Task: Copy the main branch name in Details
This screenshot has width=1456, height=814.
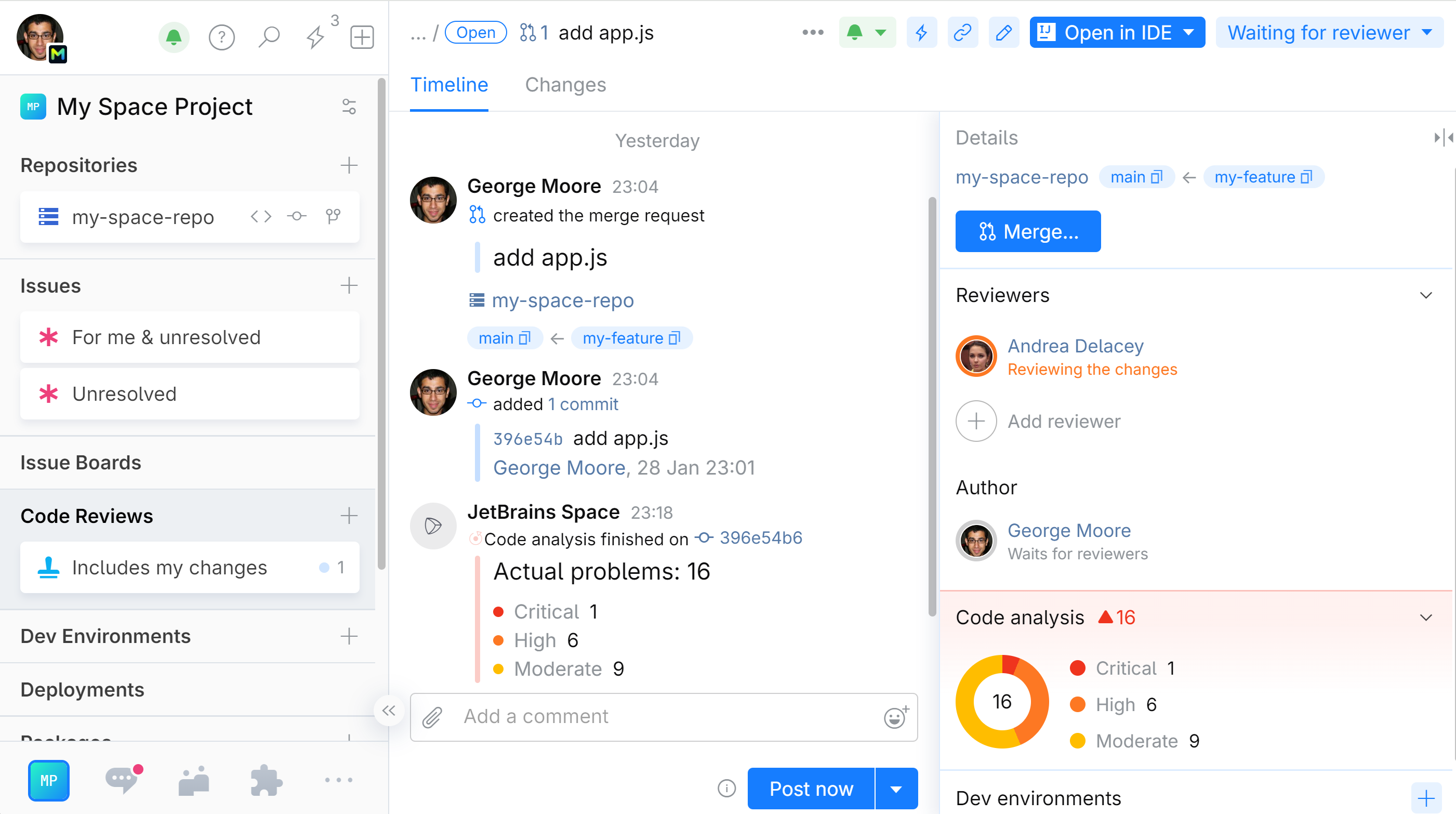Action: coord(1157,177)
